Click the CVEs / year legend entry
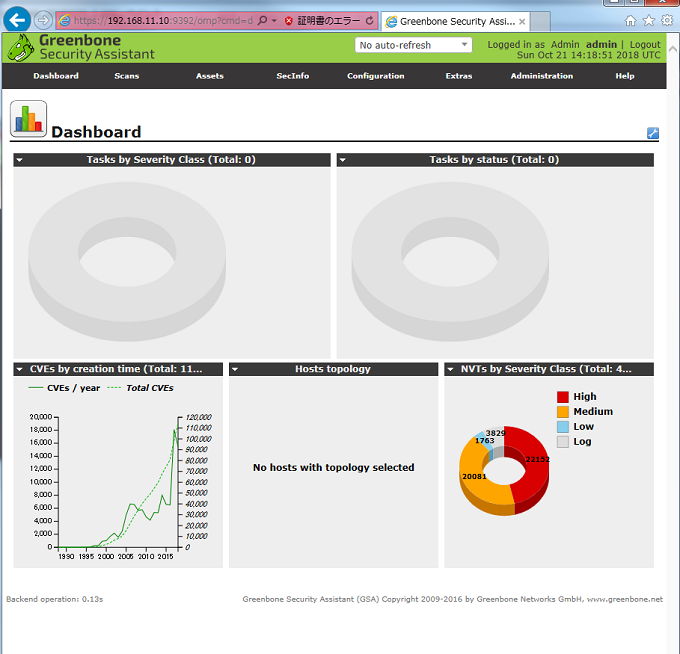Viewport: 680px width, 654px height. coord(64,388)
